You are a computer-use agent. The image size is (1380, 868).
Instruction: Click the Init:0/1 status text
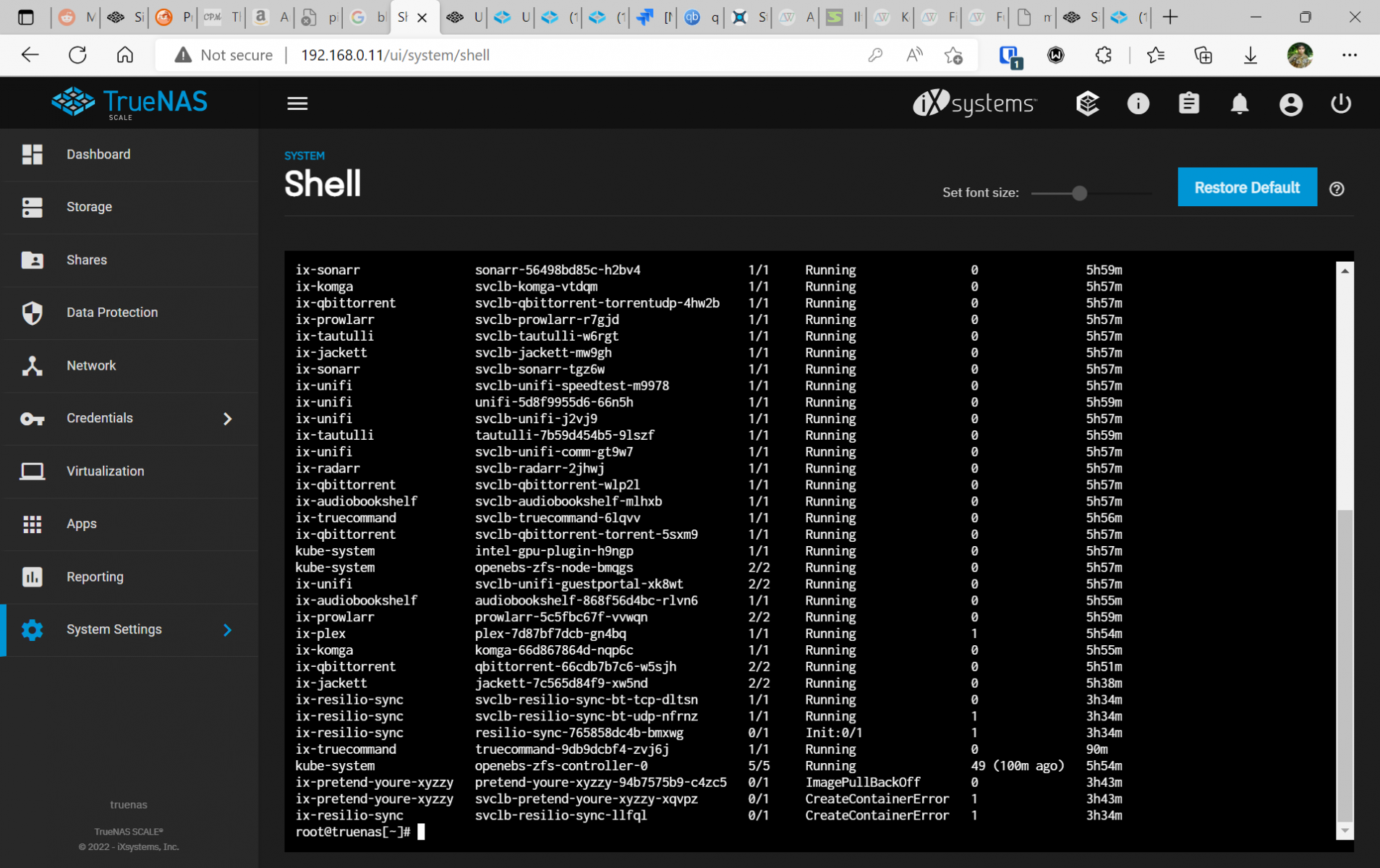click(x=834, y=733)
